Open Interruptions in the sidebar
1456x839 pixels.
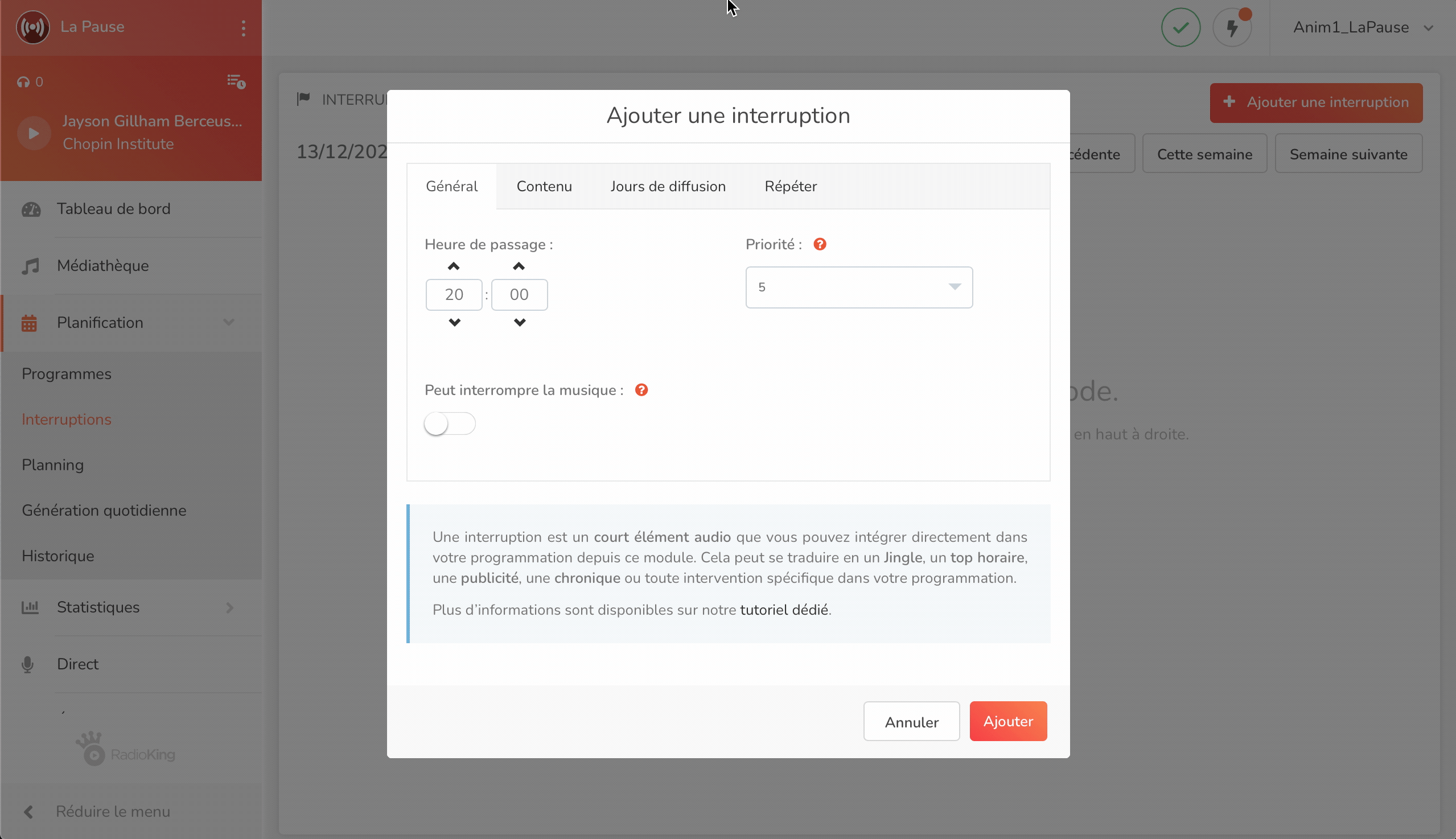click(x=66, y=419)
